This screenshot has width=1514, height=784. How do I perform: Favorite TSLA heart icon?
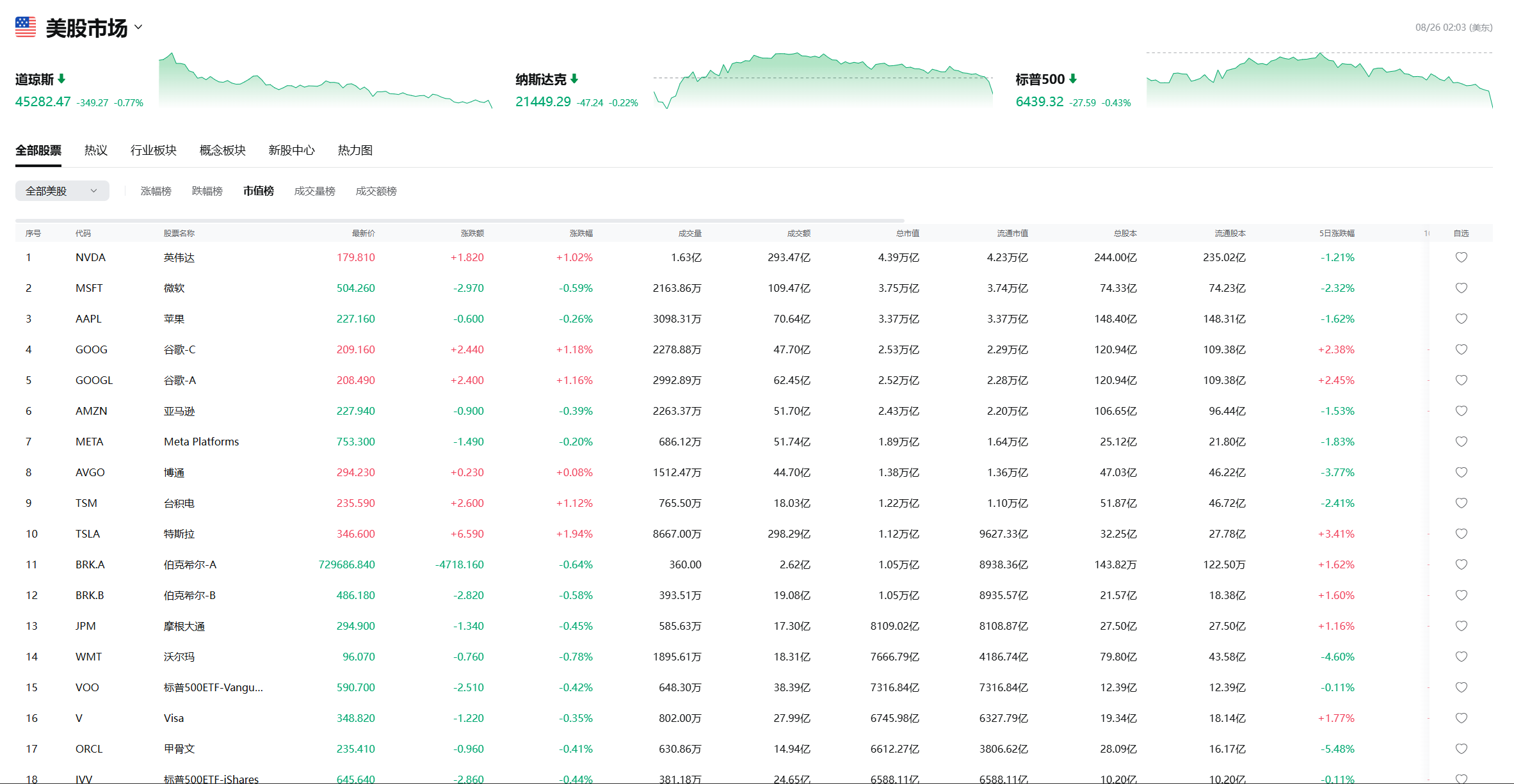[x=1462, y=534]
